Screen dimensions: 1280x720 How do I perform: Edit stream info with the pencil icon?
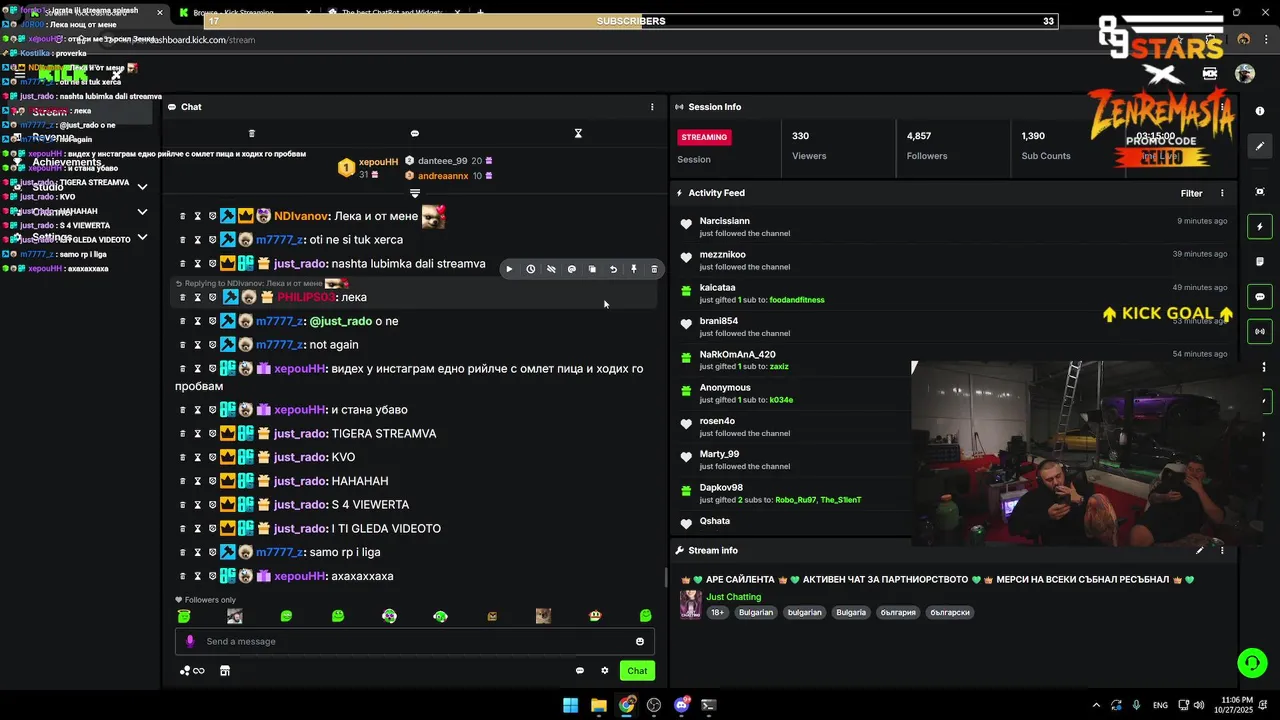(x=1199, y=550)
